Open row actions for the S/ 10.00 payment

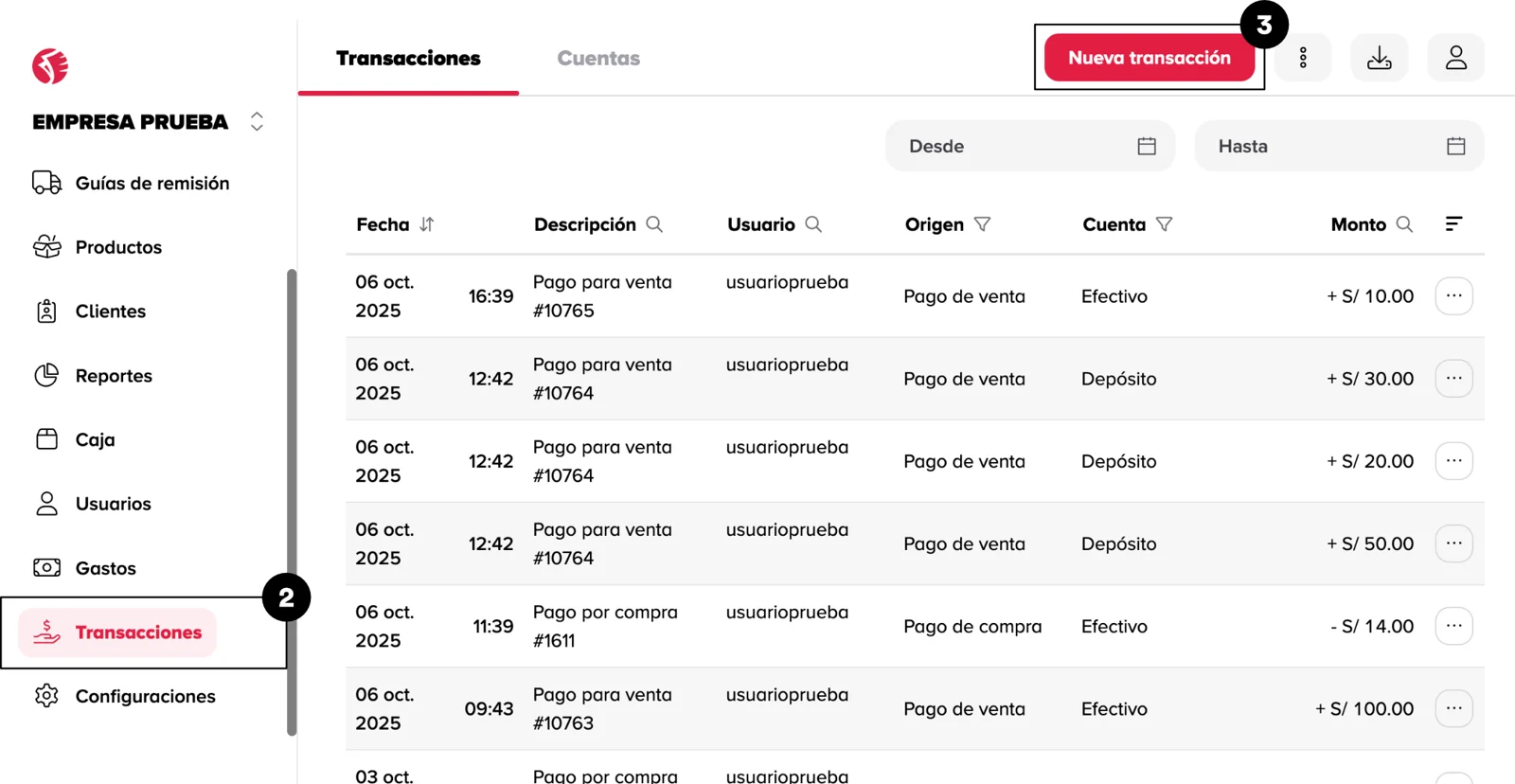pyautogui.click(x=1453, y=296)
